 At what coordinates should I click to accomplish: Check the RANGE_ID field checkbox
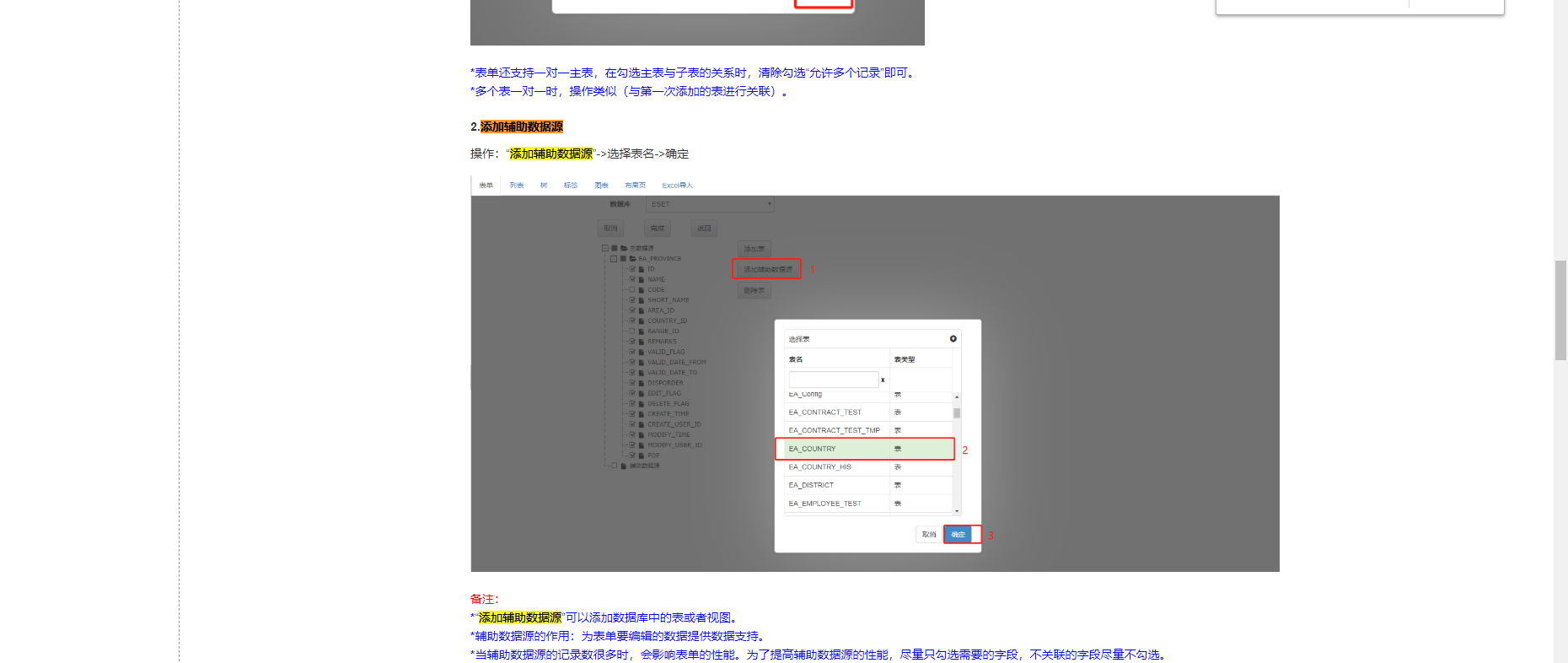[x=632, y=331]
